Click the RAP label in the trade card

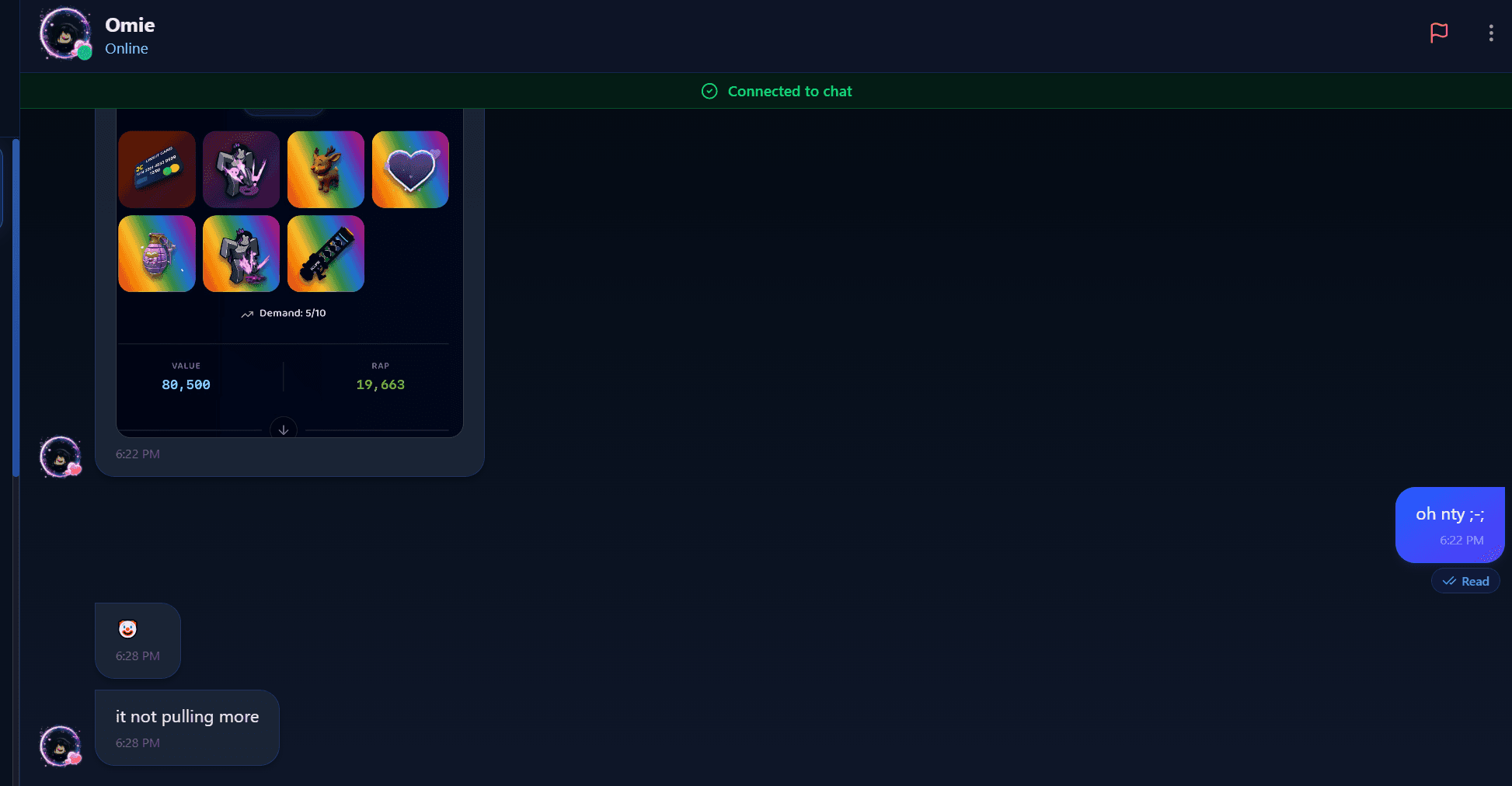click(x=380, y=366)
